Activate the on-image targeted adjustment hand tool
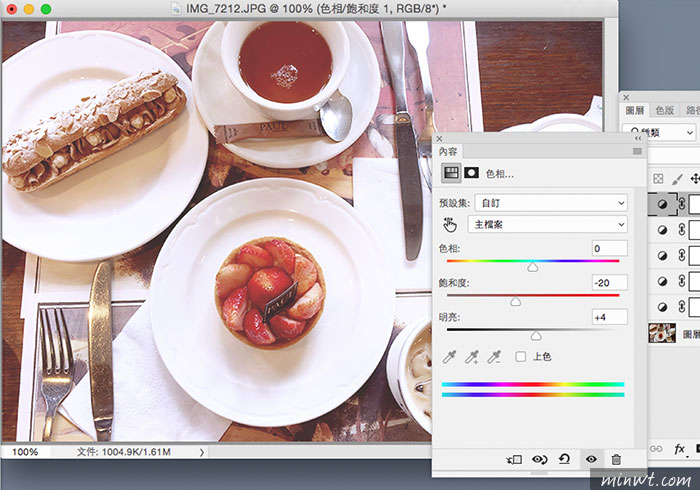Viewport: 700px width, 490px height. [x=450, y=224]
